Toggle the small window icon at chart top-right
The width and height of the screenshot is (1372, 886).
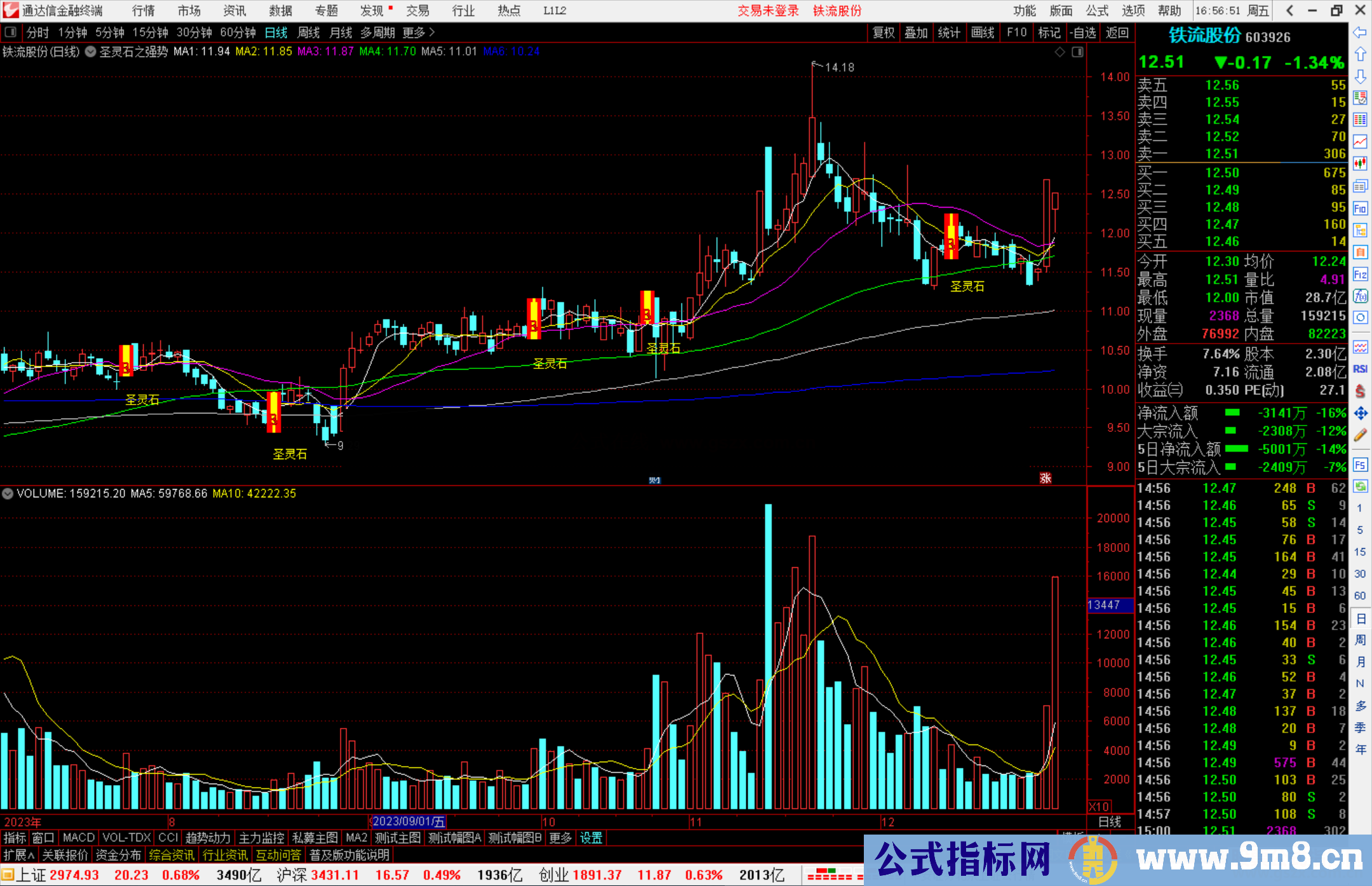[x=1078, y=52]
